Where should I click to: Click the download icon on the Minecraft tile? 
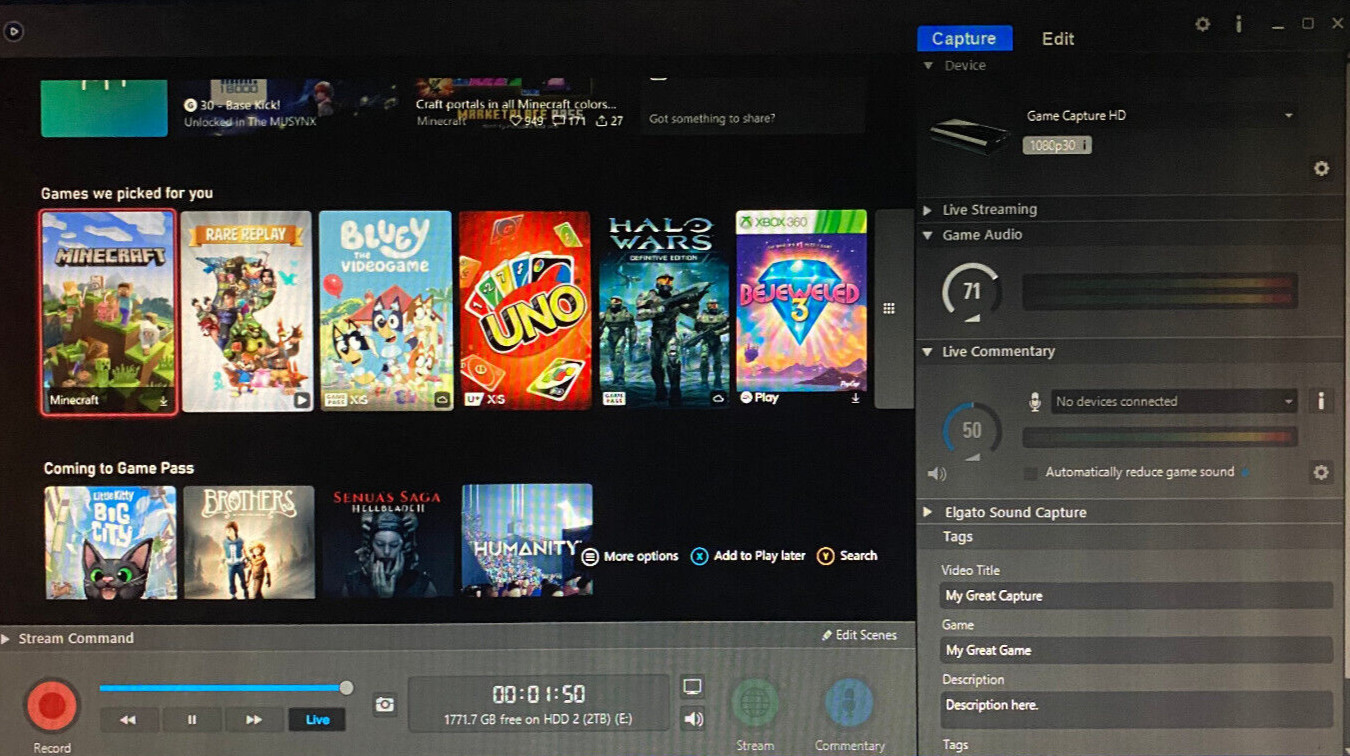tap(163, 401)
